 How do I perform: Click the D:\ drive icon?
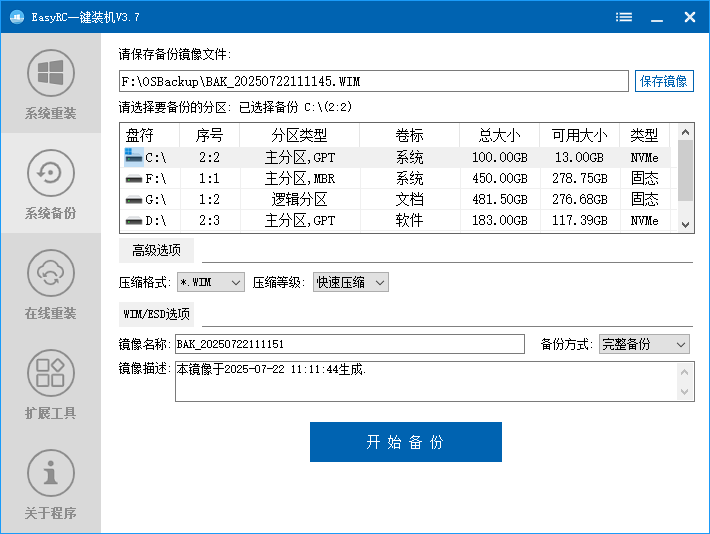click(x=134, y=221)
